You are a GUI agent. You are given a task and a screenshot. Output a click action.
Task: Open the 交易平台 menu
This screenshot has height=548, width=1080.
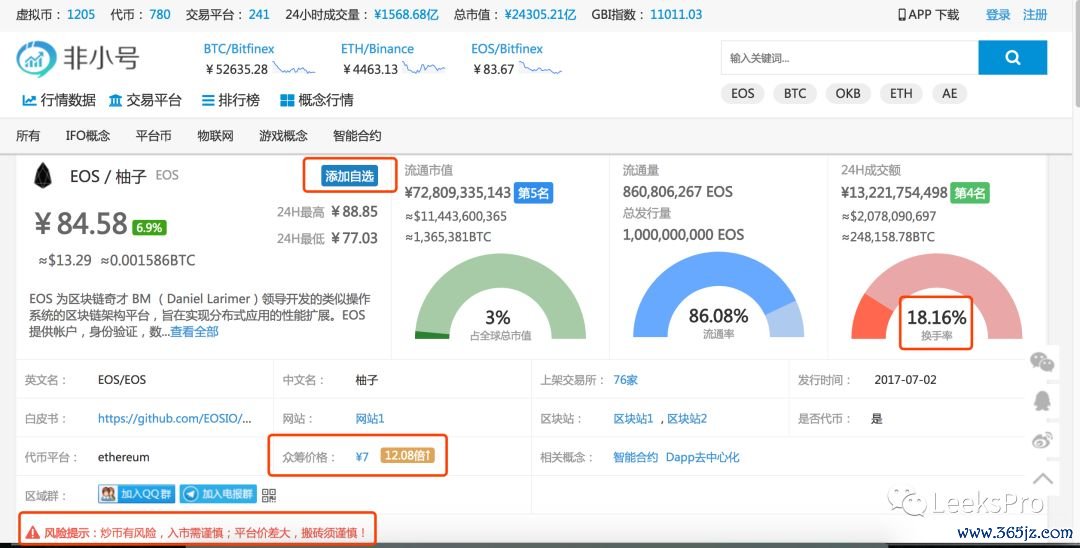(145, 101)
